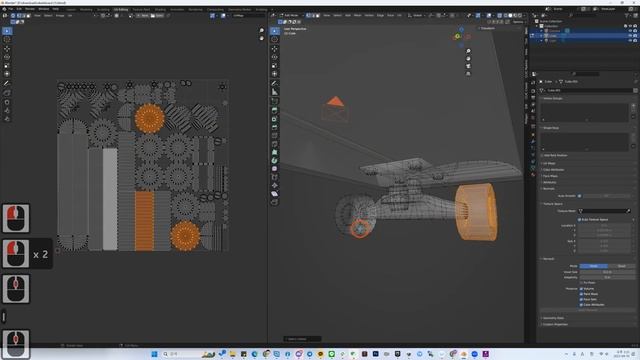Expand the Face Maps panel
This screenshot has height=360, width=640.
click(551, 176)
